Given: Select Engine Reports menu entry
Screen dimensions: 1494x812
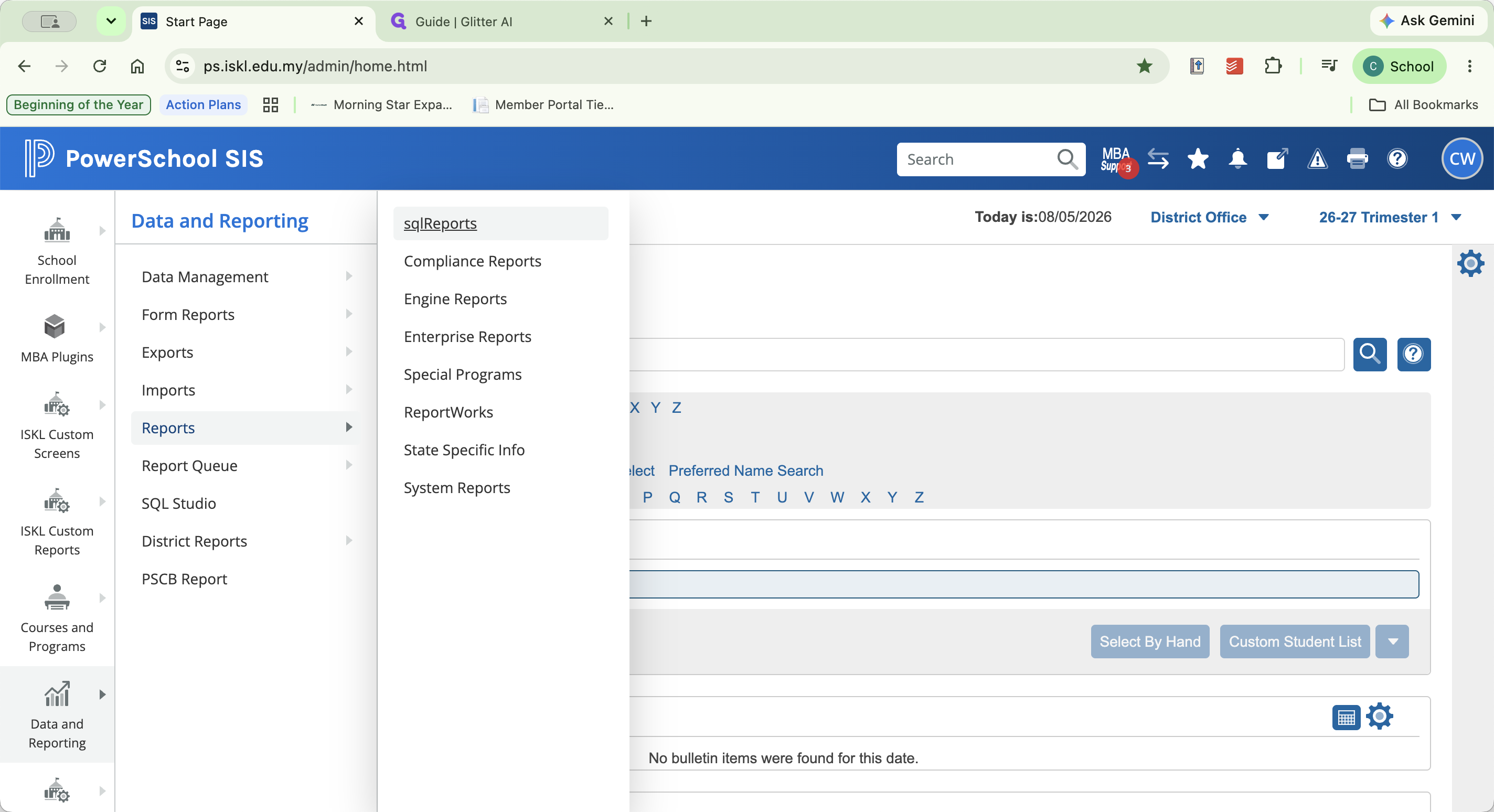Looking at the screenshot, I should tap(455, 298).
